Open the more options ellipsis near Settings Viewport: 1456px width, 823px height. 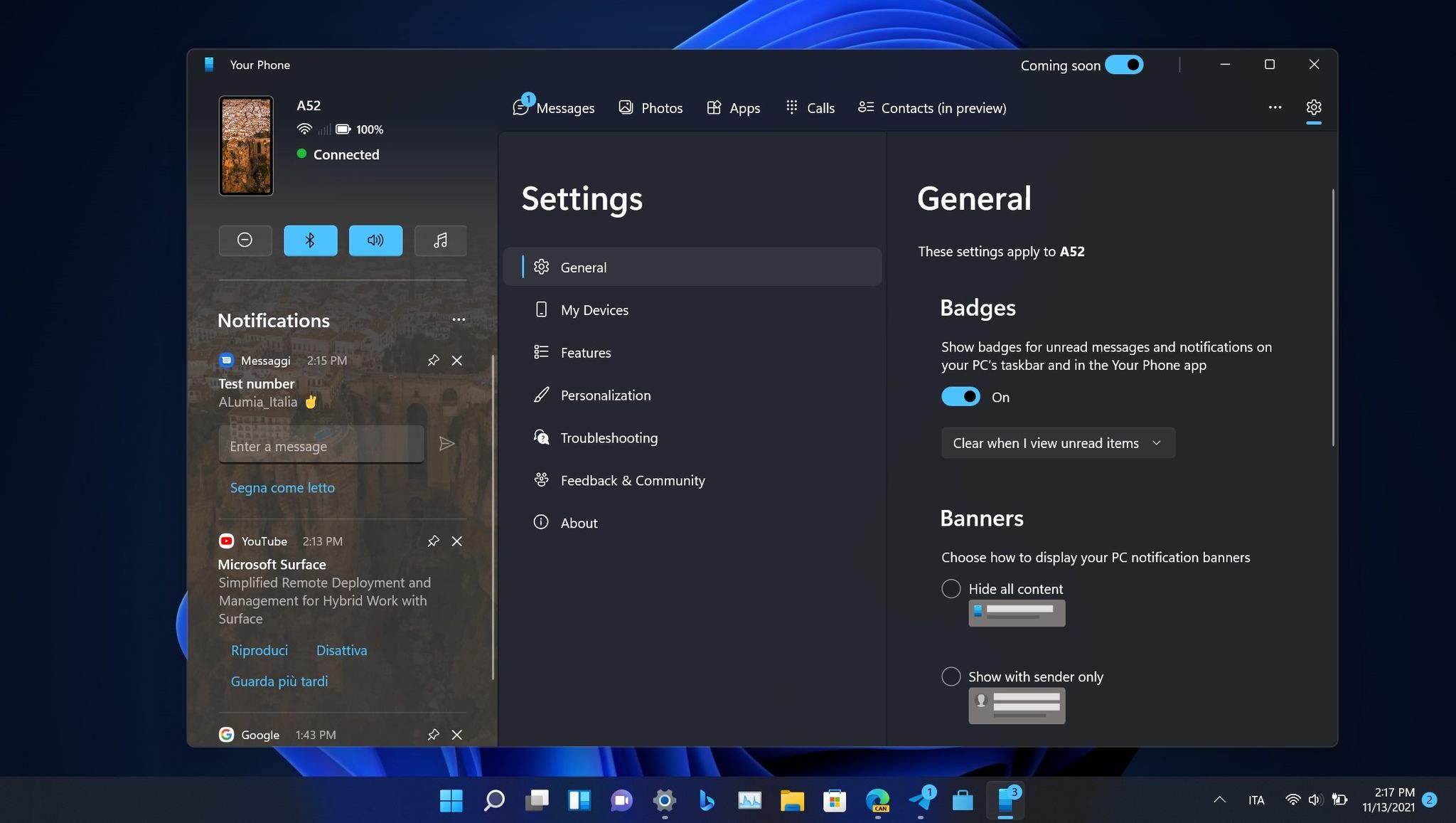(x=1274, y=107)
